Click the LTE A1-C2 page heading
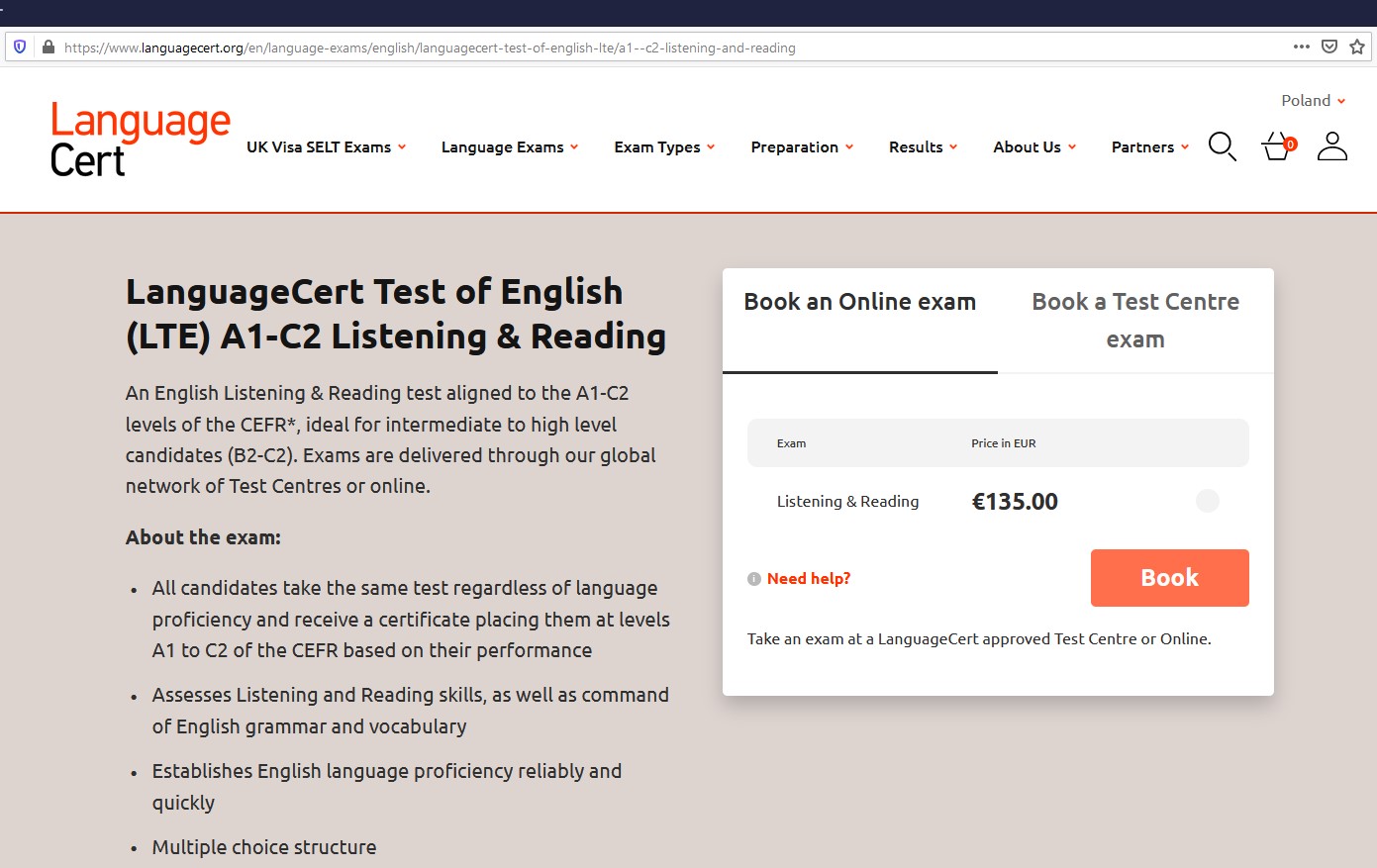The image size is (1377, 868). [x=396, y=314]
